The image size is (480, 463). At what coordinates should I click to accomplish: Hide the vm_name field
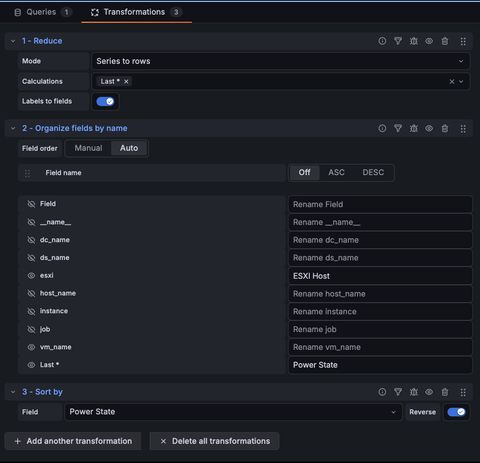(31, 347)
